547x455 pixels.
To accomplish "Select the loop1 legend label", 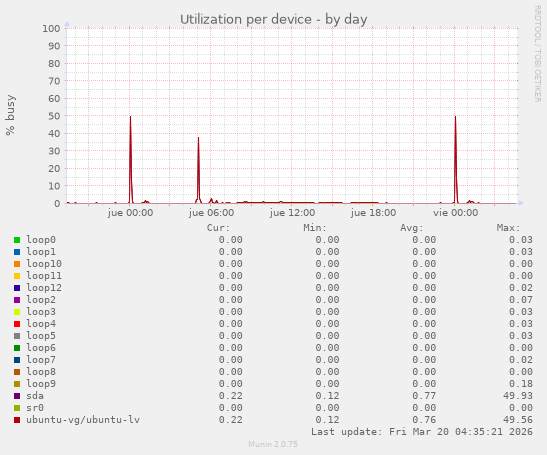I will pyautogui.click(x=41, y=252).
